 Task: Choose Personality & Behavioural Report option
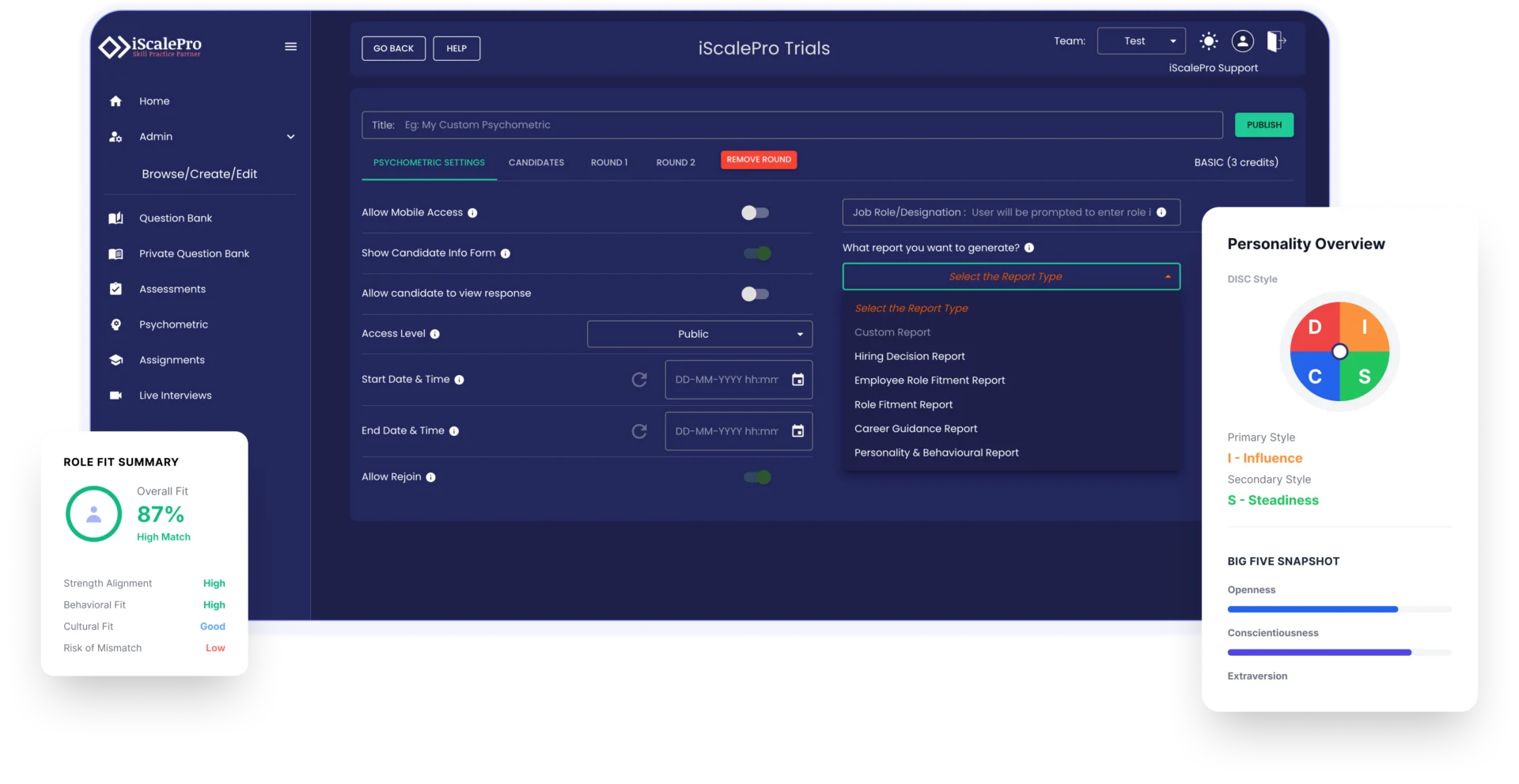tap(937, 453)
